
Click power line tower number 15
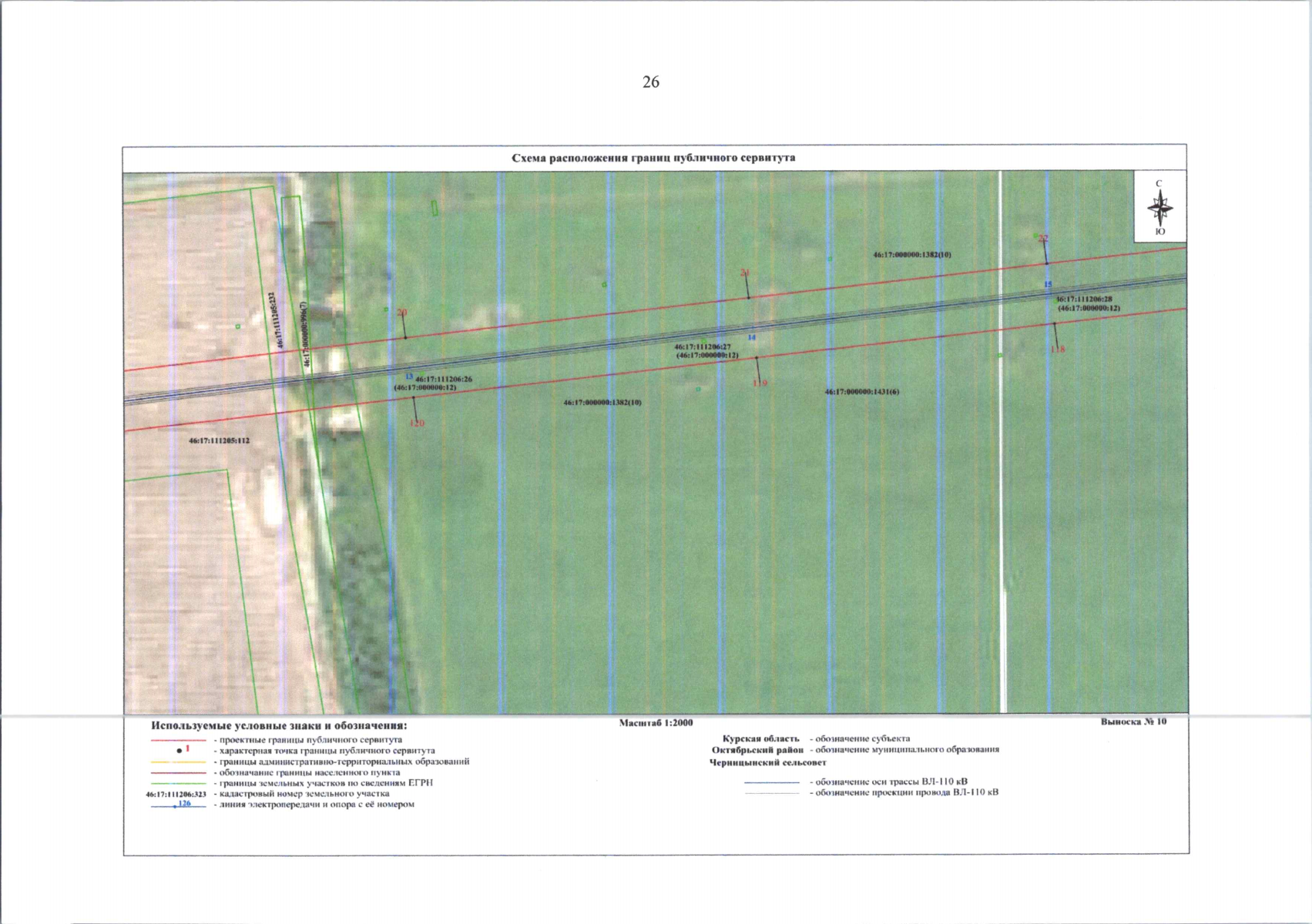1048,285
